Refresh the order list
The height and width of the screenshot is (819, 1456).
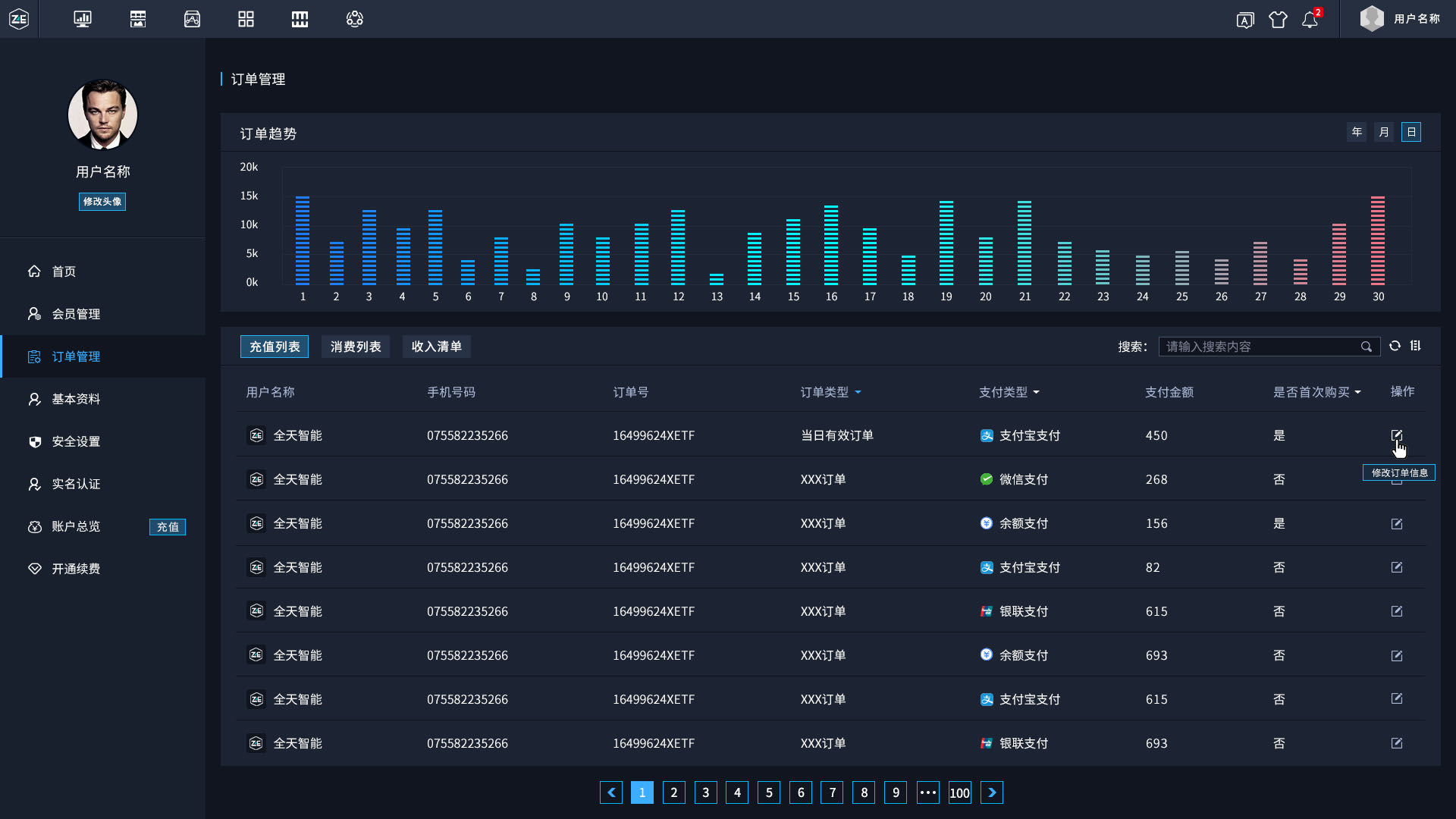click(x=1395, y=346)
